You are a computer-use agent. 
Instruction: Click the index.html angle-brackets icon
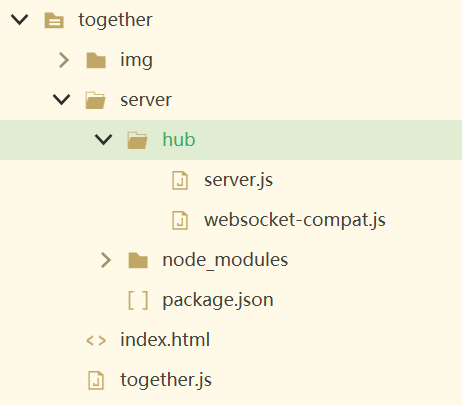96,340
